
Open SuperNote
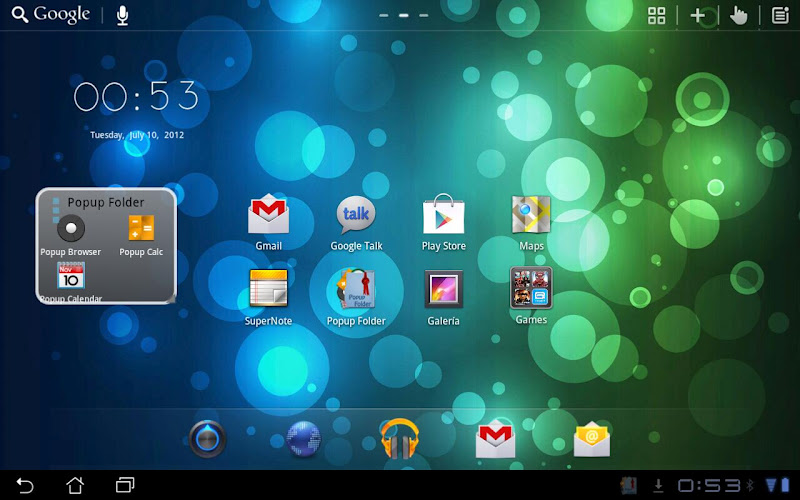(268, 297)
